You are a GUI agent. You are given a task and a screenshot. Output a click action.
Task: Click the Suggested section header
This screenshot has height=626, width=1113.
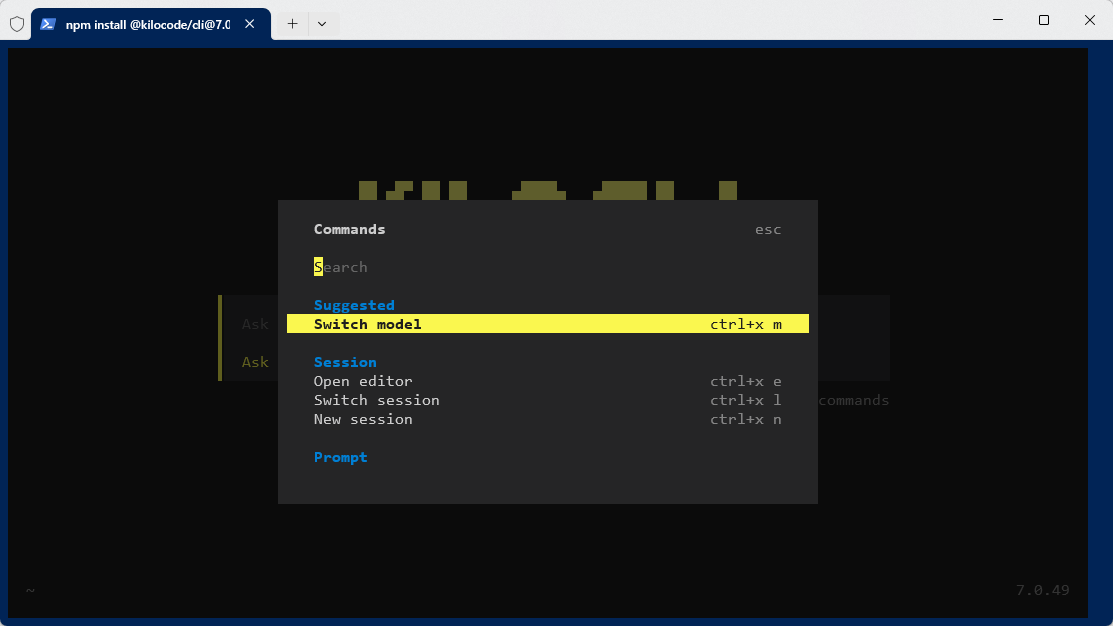click(x=354, y=305)
